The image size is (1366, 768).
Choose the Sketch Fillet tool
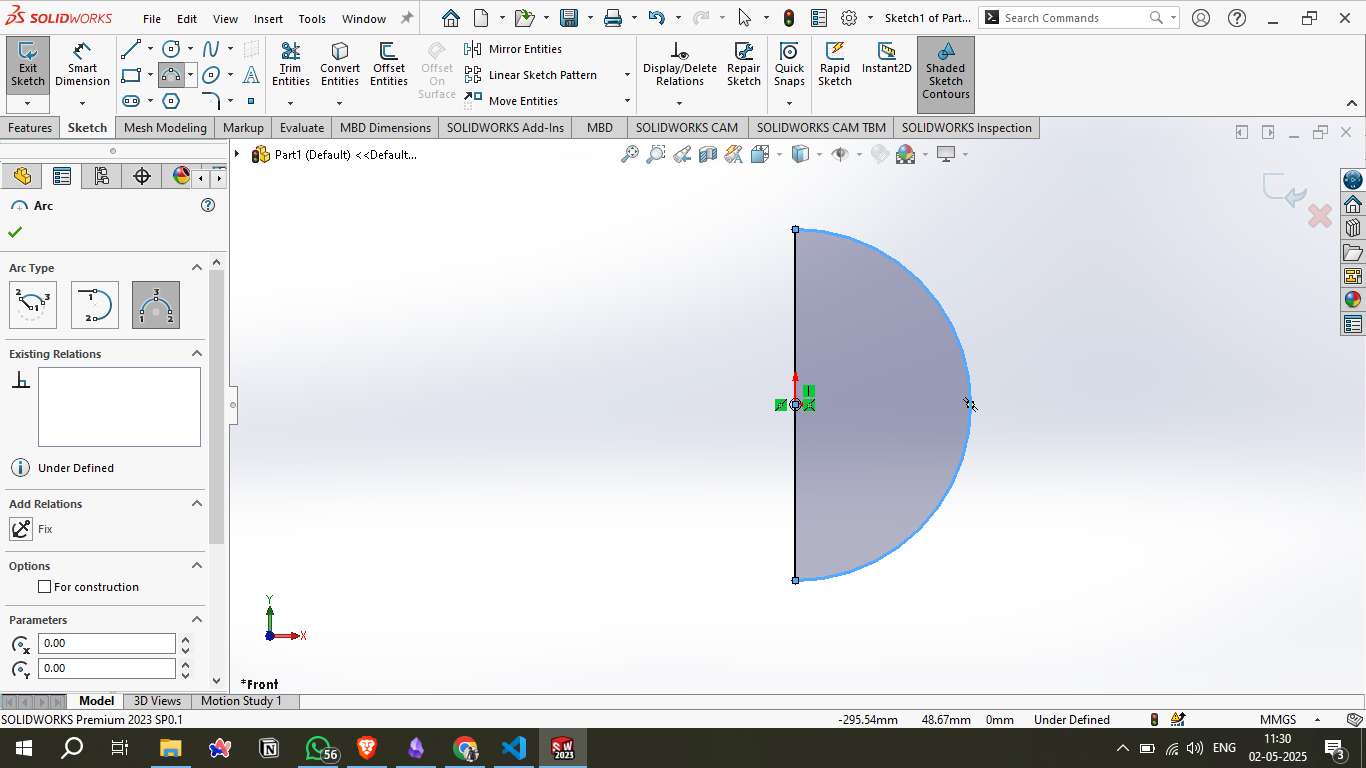tap(211, 101)
